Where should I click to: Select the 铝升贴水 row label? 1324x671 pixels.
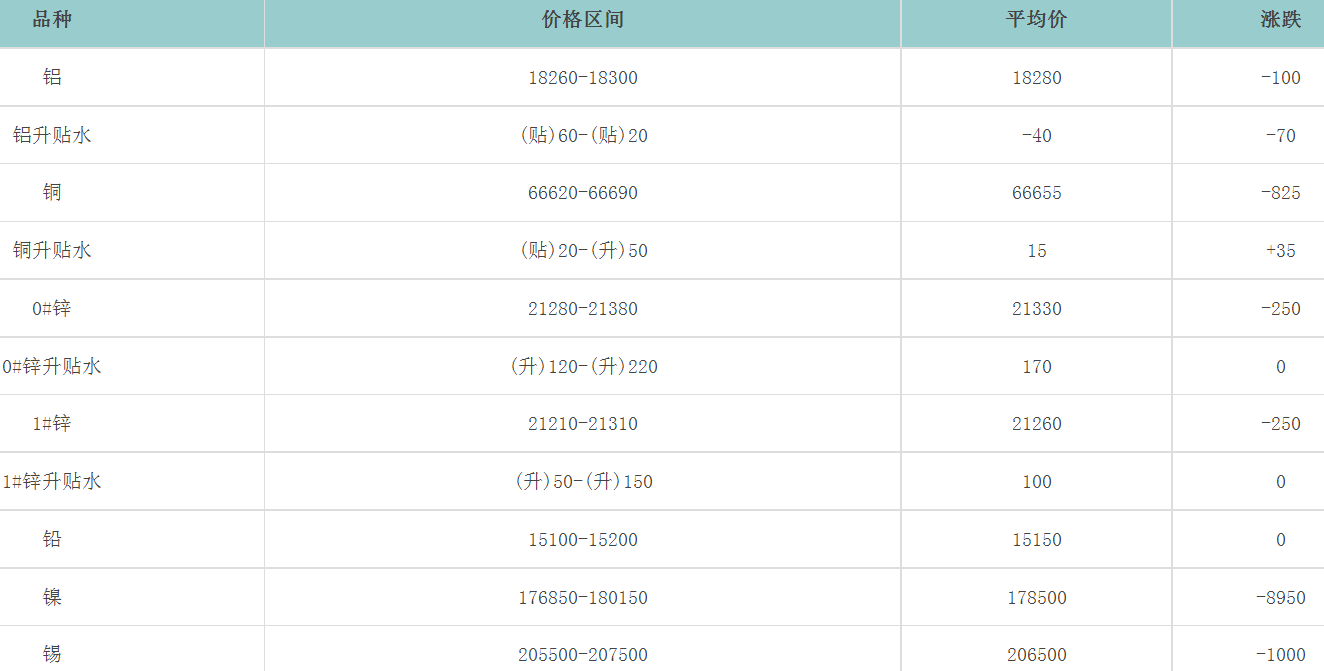click(x=52, y=135)
